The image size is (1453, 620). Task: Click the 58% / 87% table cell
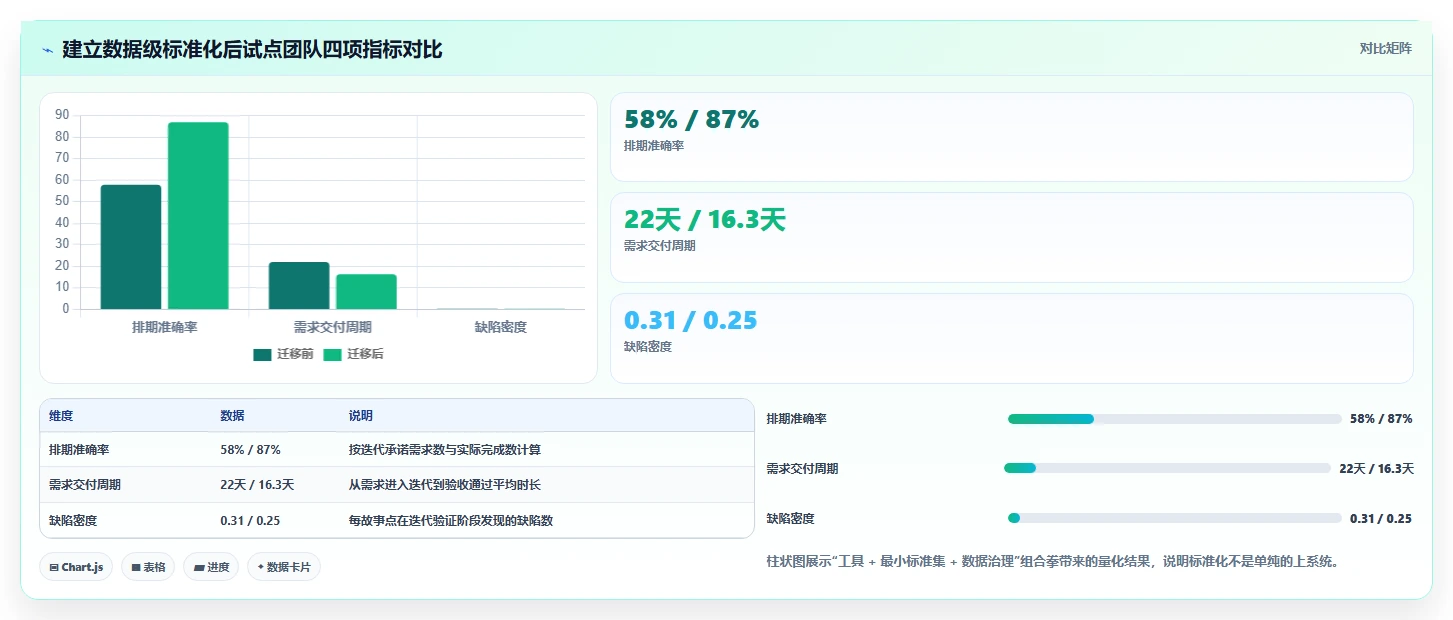point(250,450)
